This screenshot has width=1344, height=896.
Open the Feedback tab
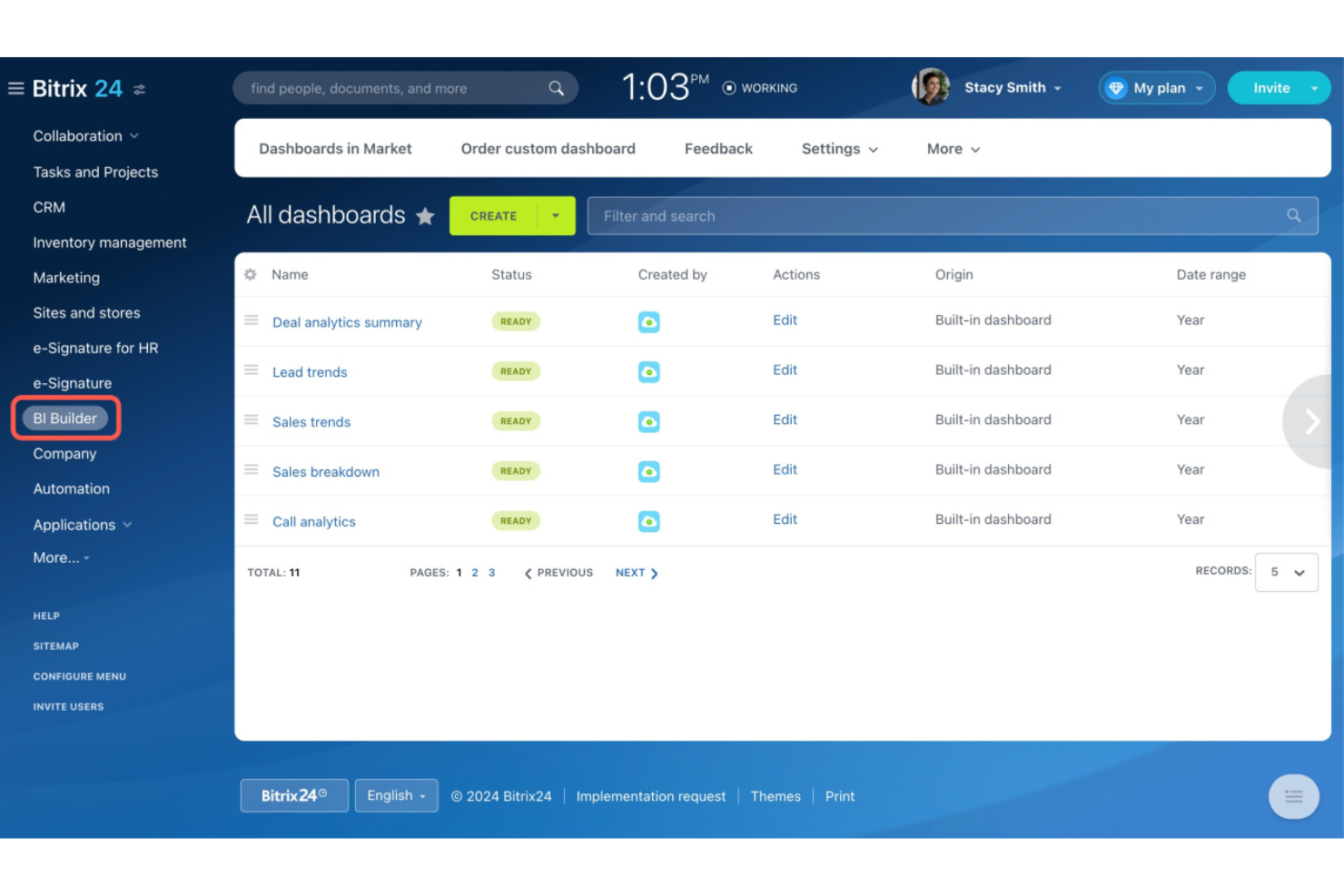[718, 149]
